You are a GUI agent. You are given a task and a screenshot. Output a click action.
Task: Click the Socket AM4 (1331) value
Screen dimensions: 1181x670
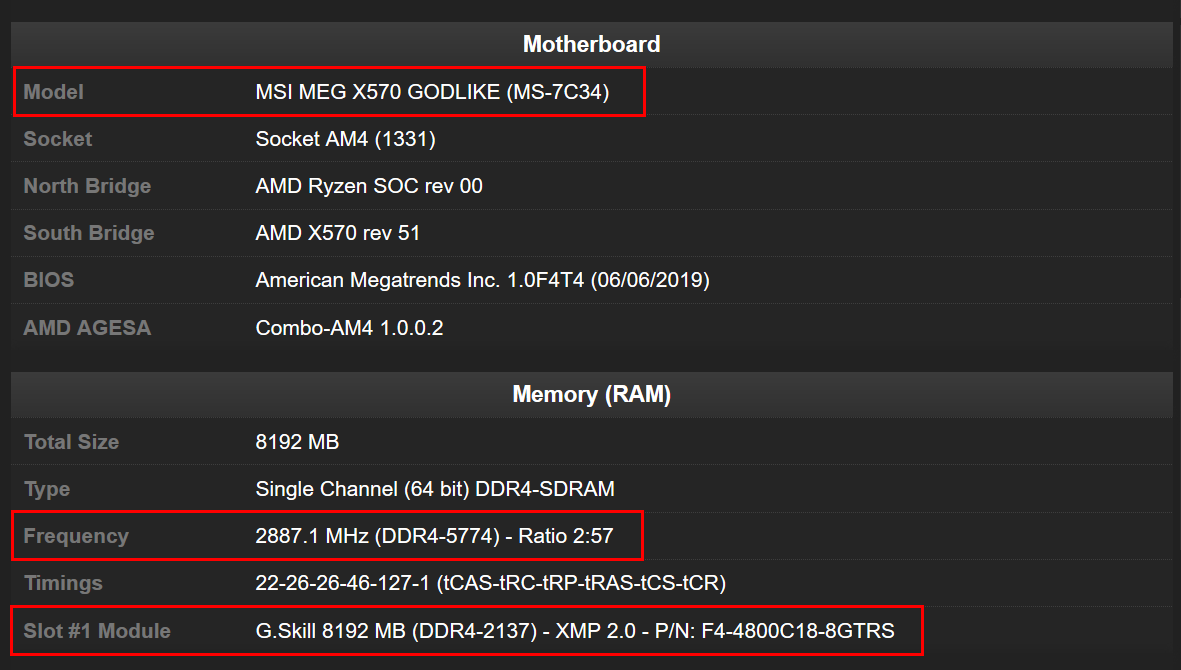coord(345,139)
